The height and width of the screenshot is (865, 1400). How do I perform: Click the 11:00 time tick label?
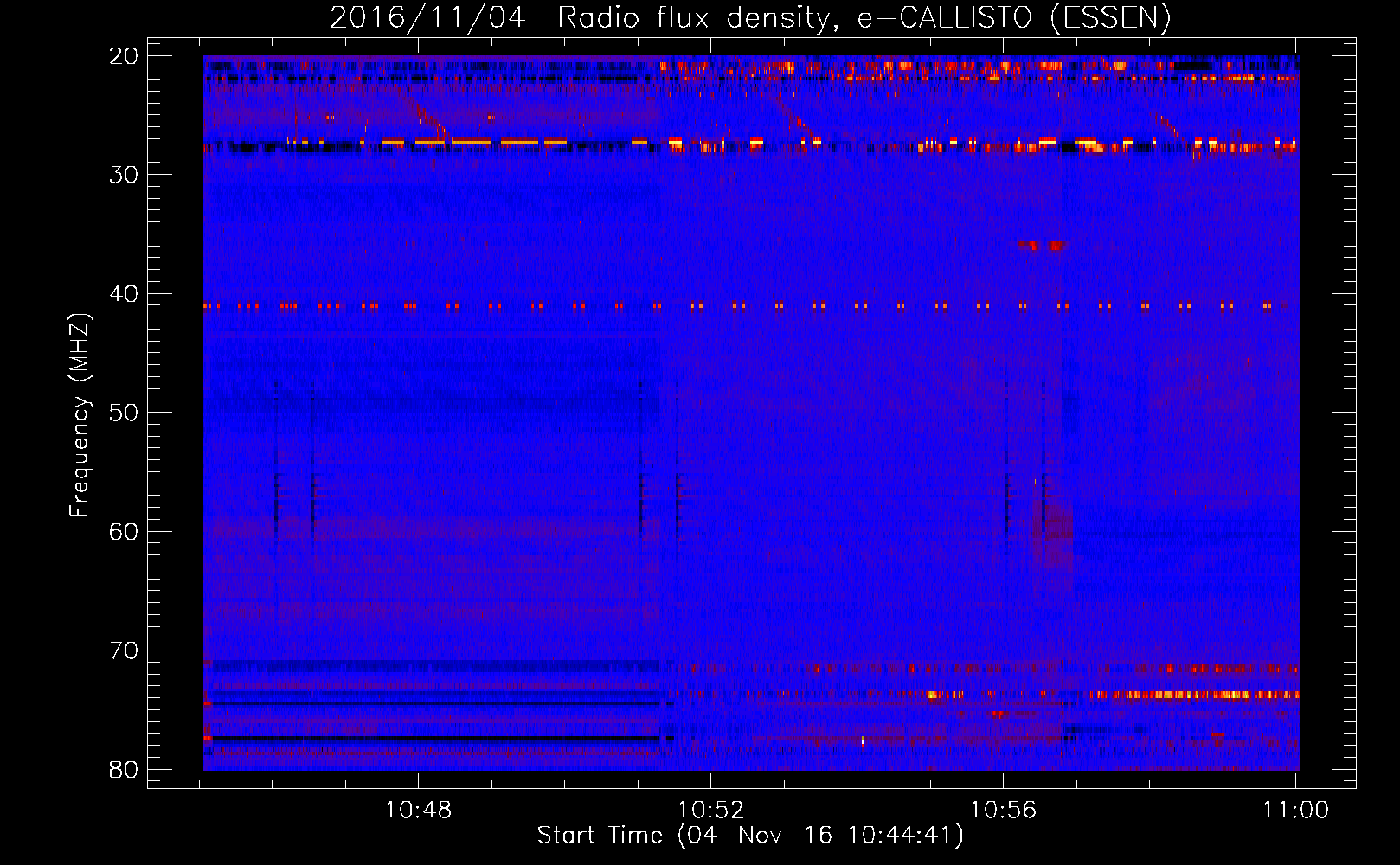point(1295,811)
